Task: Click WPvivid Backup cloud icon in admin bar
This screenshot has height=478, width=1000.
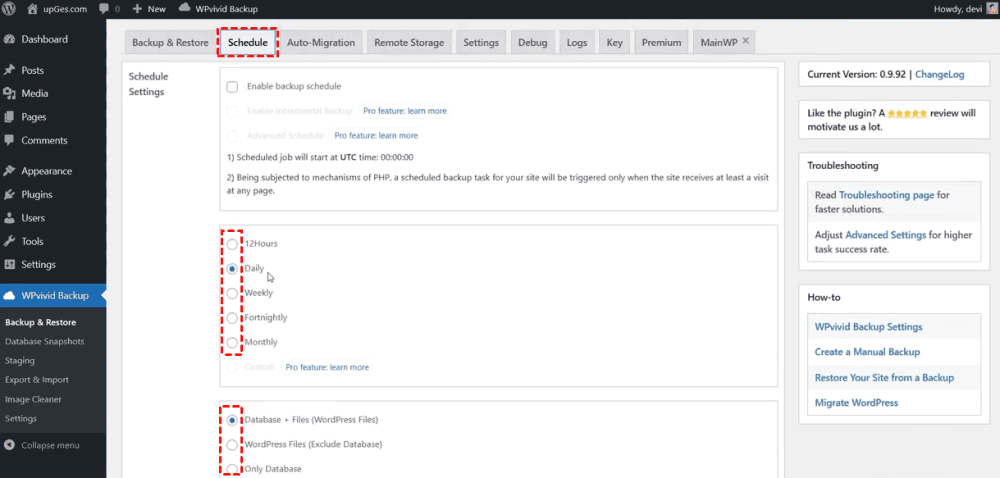Action: 184,8
